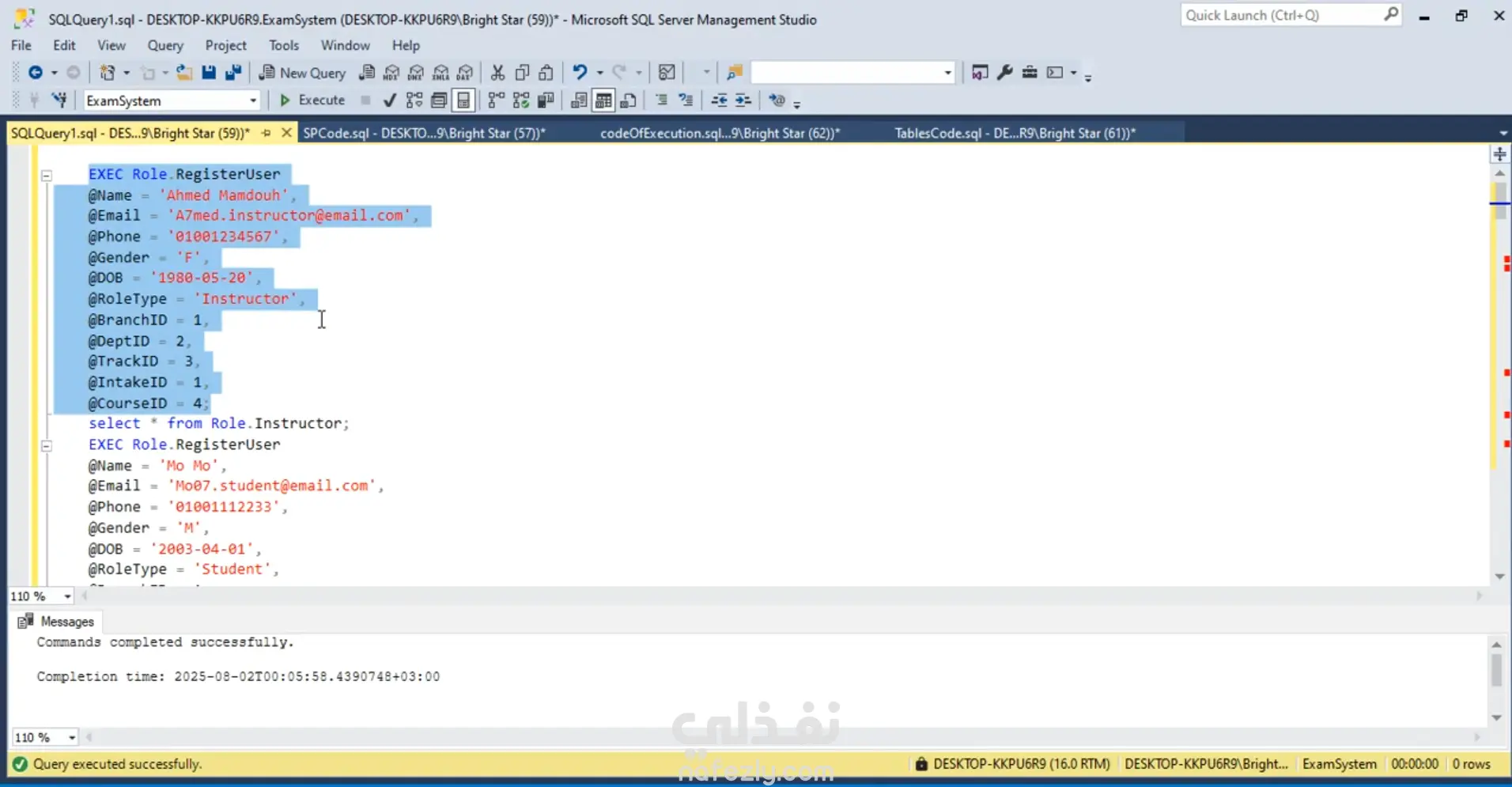Open the Project menu

pos(225,45)
